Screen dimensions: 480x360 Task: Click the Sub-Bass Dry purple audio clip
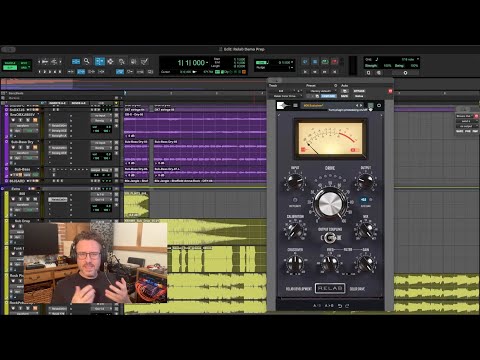210,152
